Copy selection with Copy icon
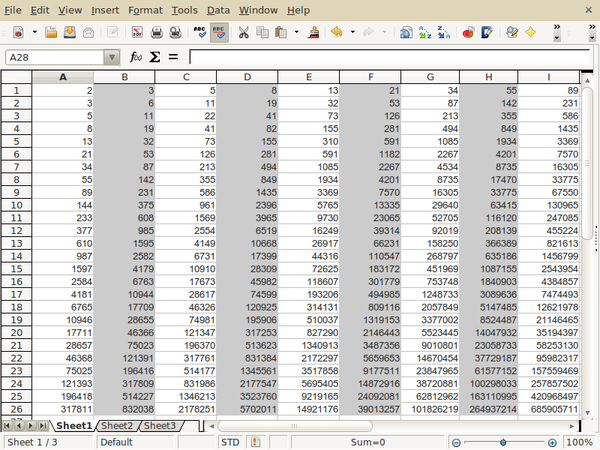 (x=262, y=33)
